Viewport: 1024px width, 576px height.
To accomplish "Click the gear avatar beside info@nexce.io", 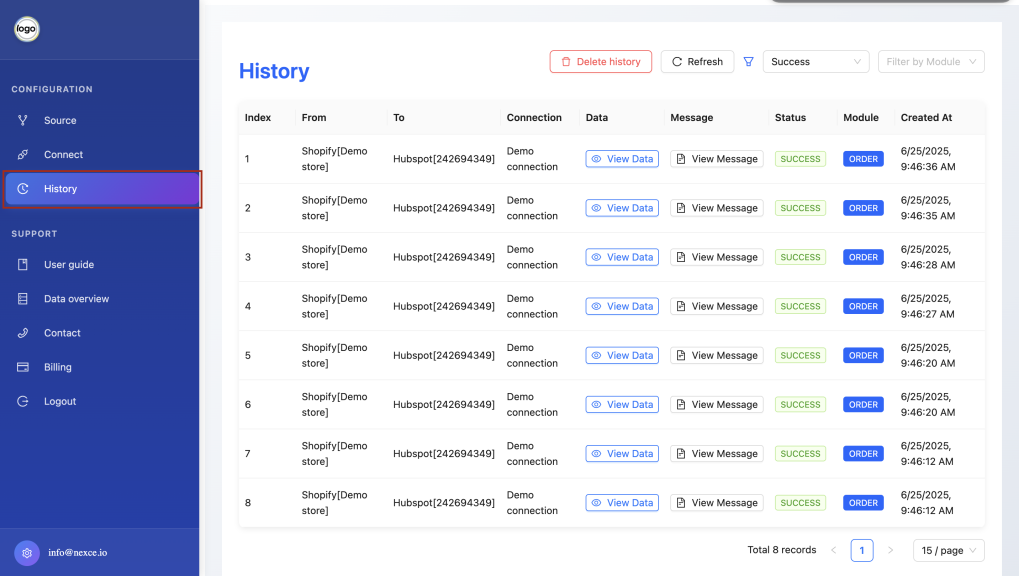I will (27, 553).
